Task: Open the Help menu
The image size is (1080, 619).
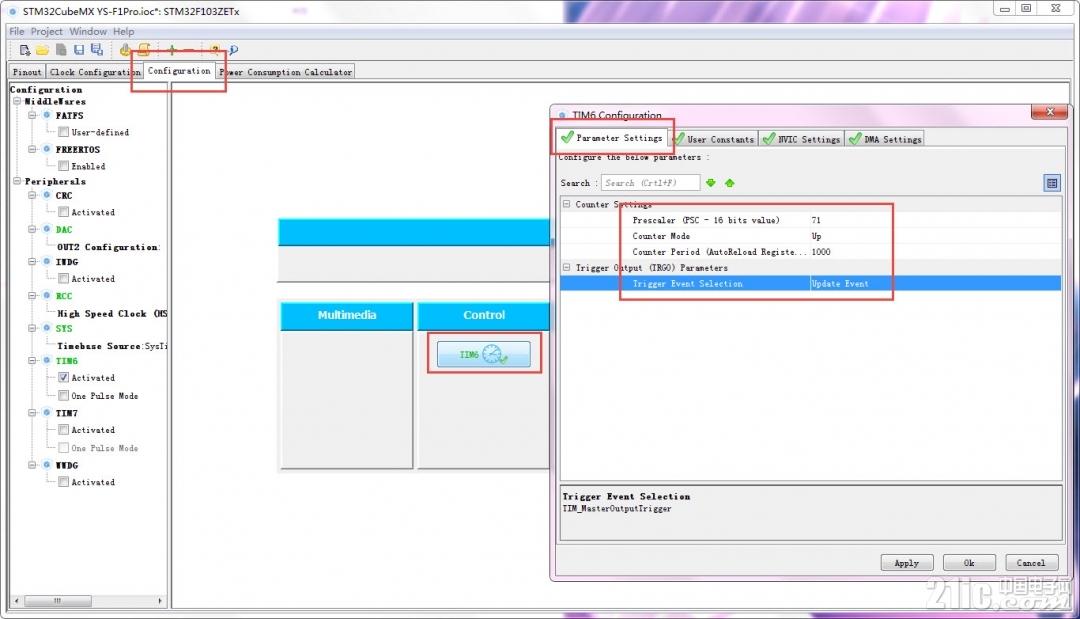Action: (x=123, y=31)
